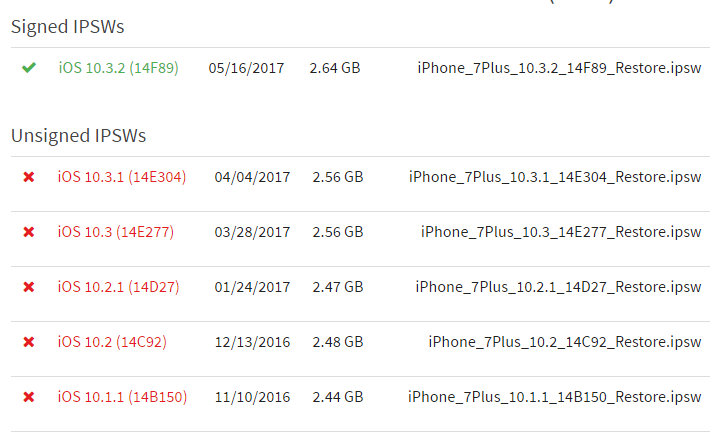Click filename iPhone_7Plus_10.3_14E277_Restore.ipsw
Image resolution: width=727 pixels, height=434 pixels.
click(561, 232)
